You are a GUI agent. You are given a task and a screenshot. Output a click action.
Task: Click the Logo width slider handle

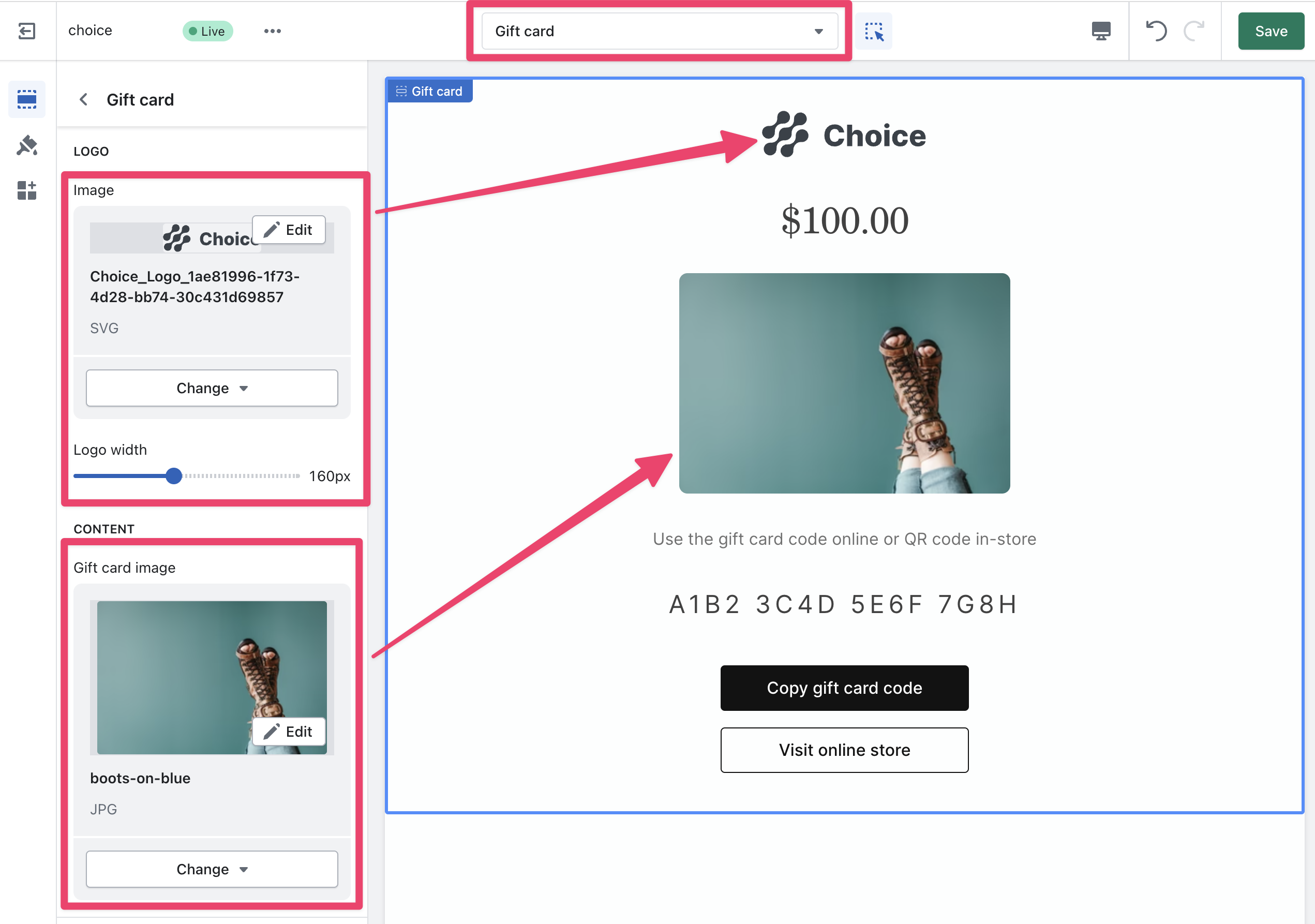174,476
